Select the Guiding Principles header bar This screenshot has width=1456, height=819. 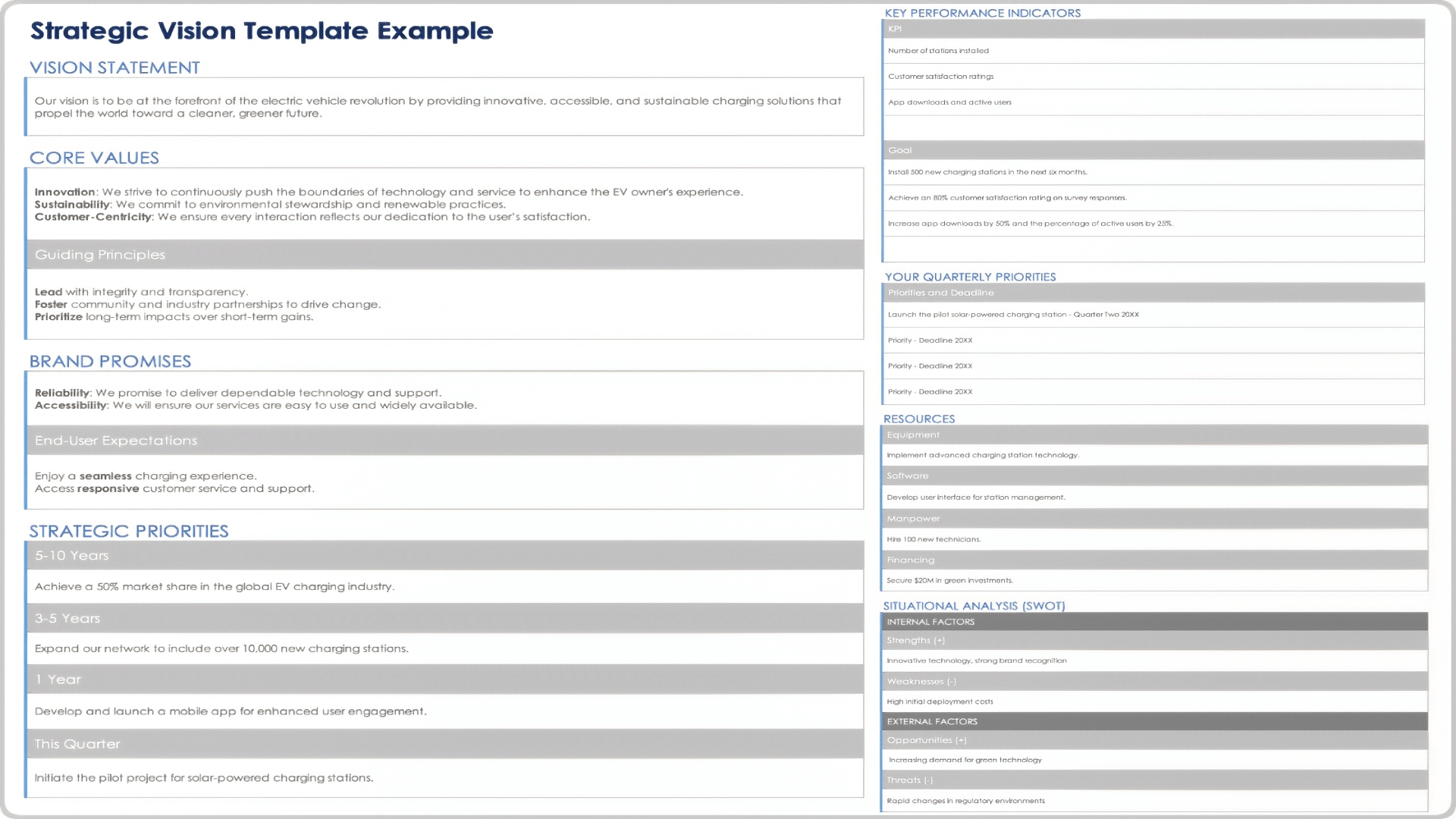coord(445,255)
